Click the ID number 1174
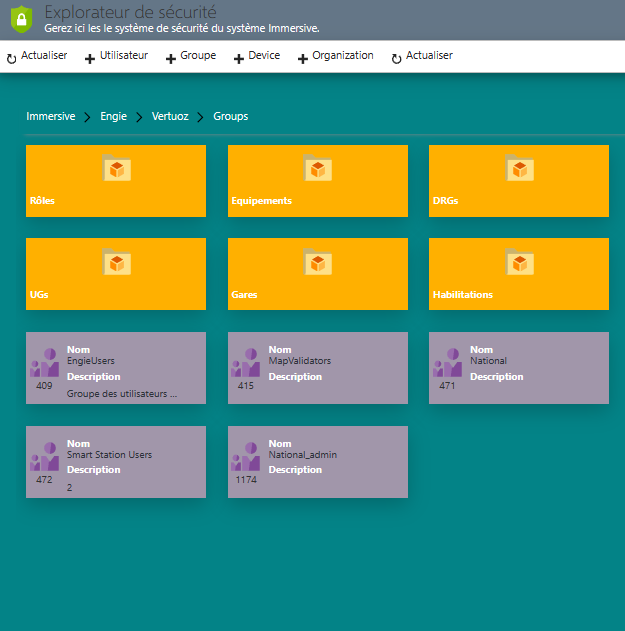The height and width of the screenshot is (631, 625). pos(246,480)
